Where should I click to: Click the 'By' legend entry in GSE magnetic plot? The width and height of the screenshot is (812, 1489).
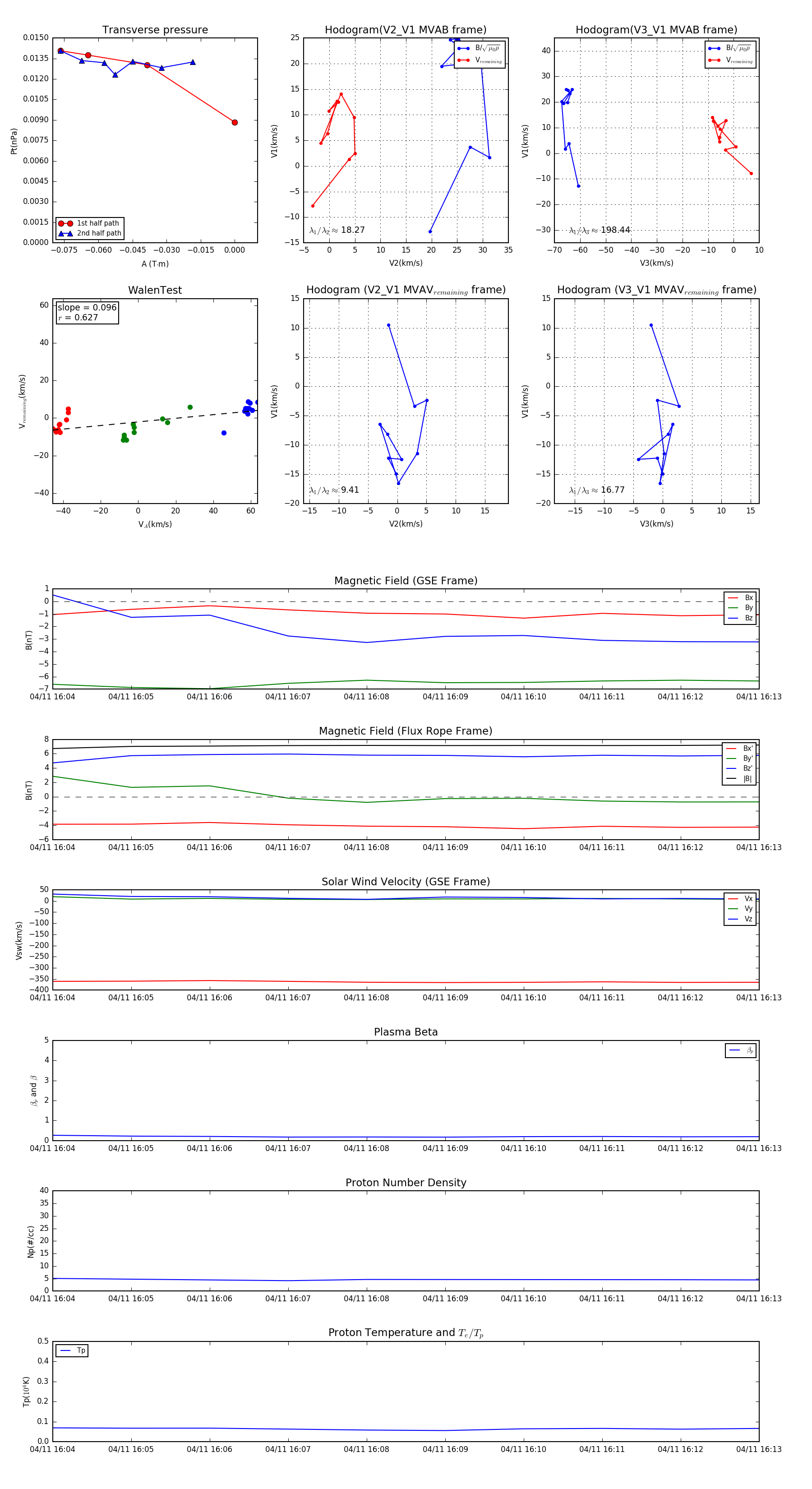pos(740,608)
